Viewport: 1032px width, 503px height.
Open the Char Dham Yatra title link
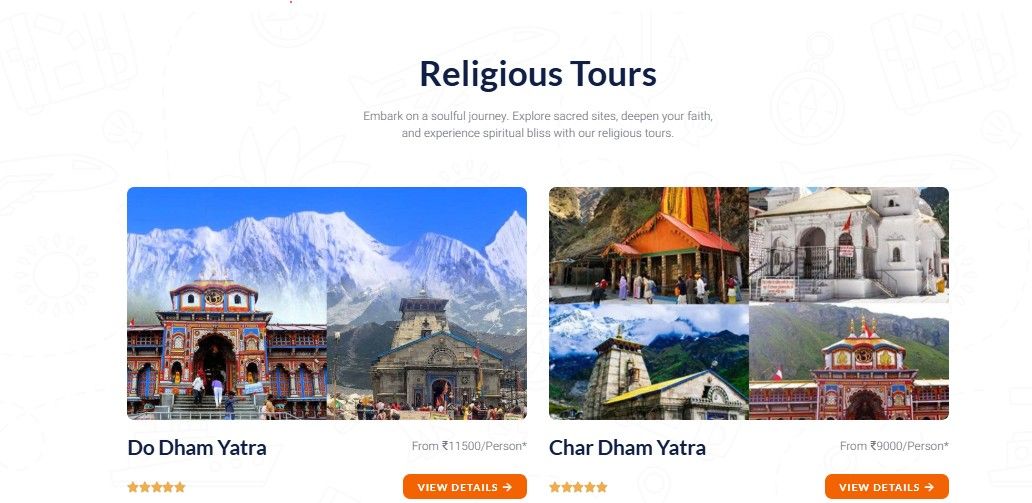627,448
